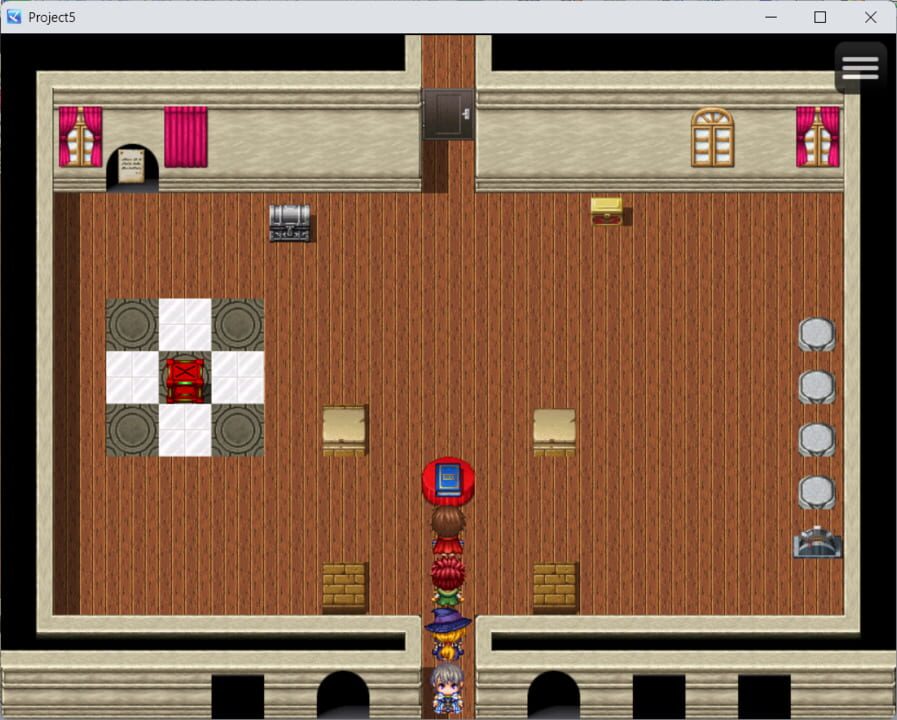897x720 pixels.
Task: Click the closed pink curtain
Action: pyautogui.click(x=186, y=136)
